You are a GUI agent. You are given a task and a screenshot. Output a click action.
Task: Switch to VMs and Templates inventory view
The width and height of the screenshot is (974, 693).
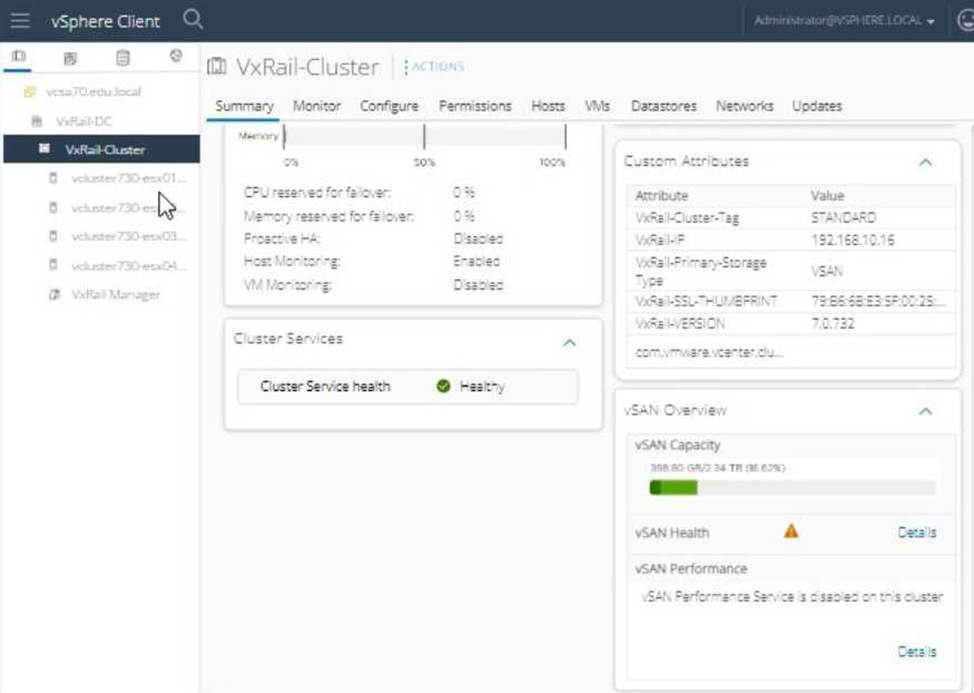click(70, 58)
